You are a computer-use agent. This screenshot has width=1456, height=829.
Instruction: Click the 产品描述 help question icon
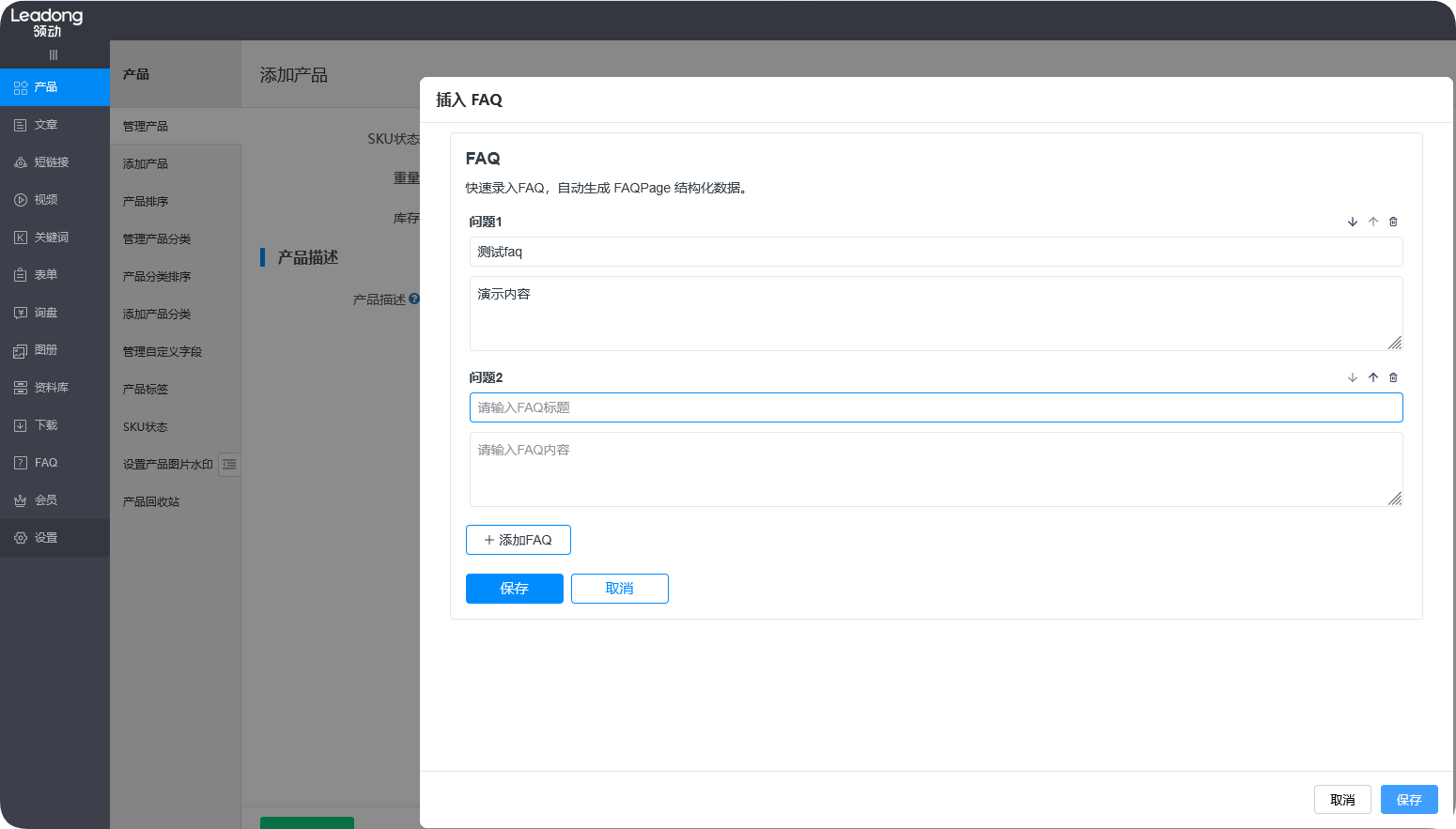(414, 299)
